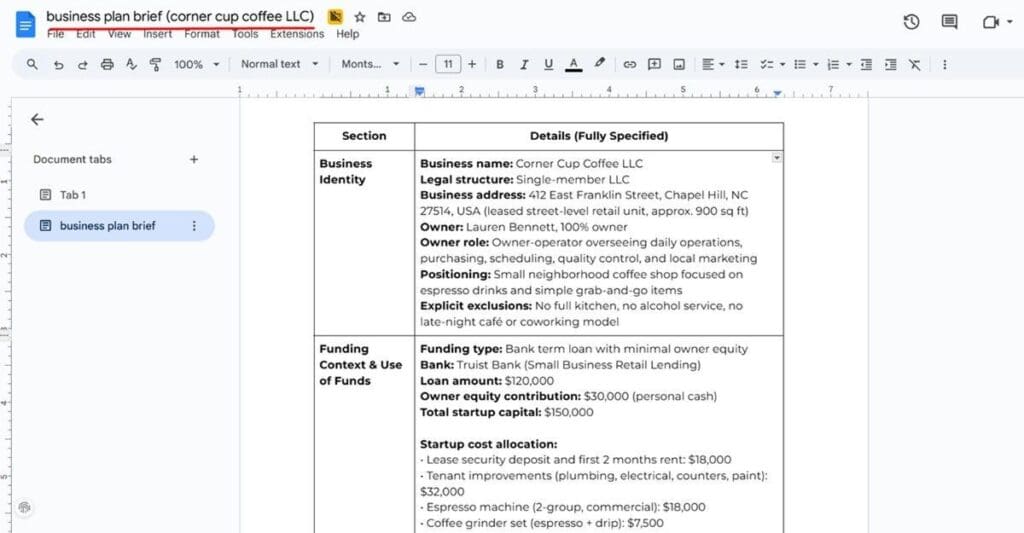
Task: Expand the font family dropdown
Action: (369, 64)
